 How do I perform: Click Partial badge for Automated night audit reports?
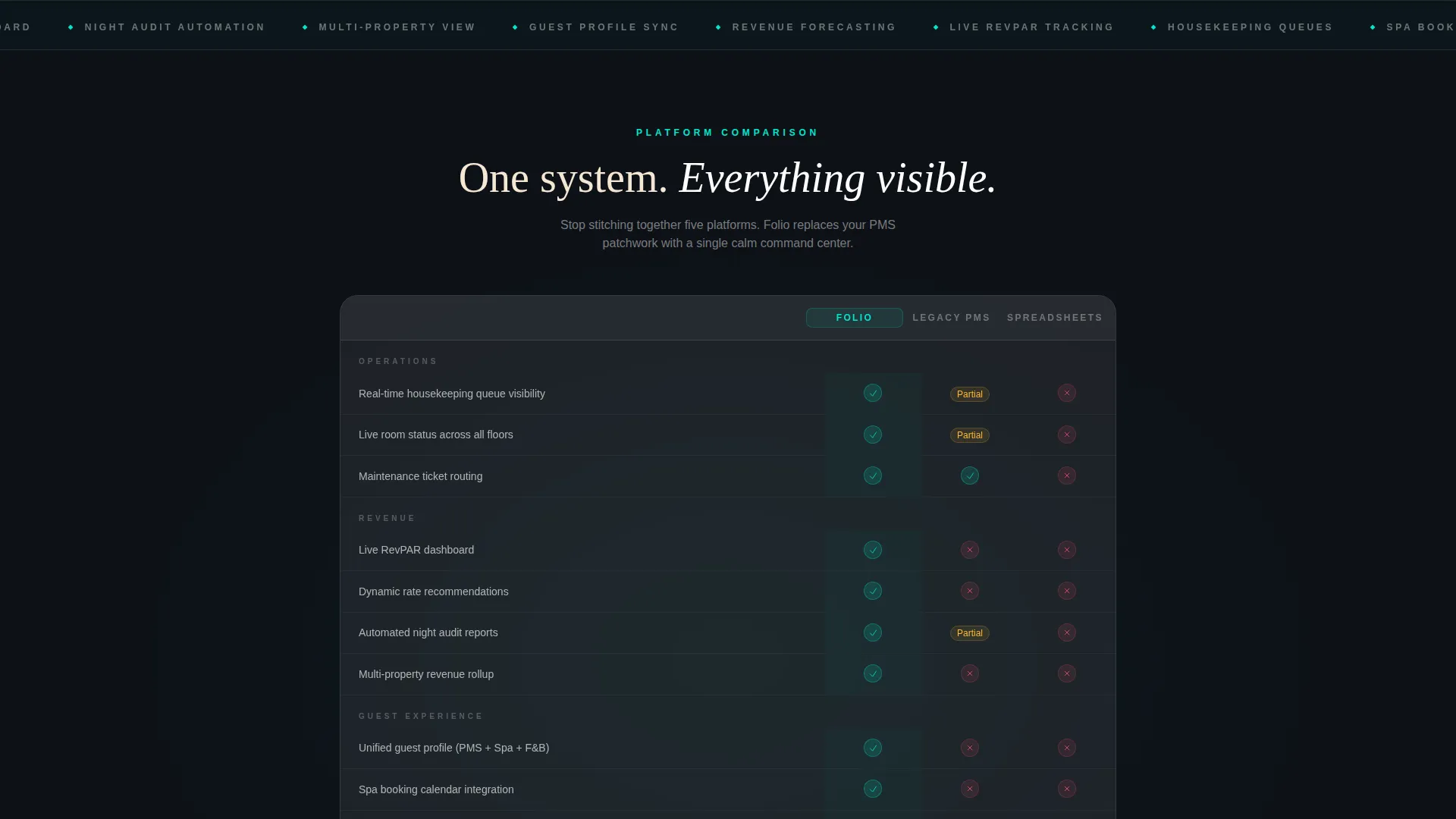coord(970,633)
